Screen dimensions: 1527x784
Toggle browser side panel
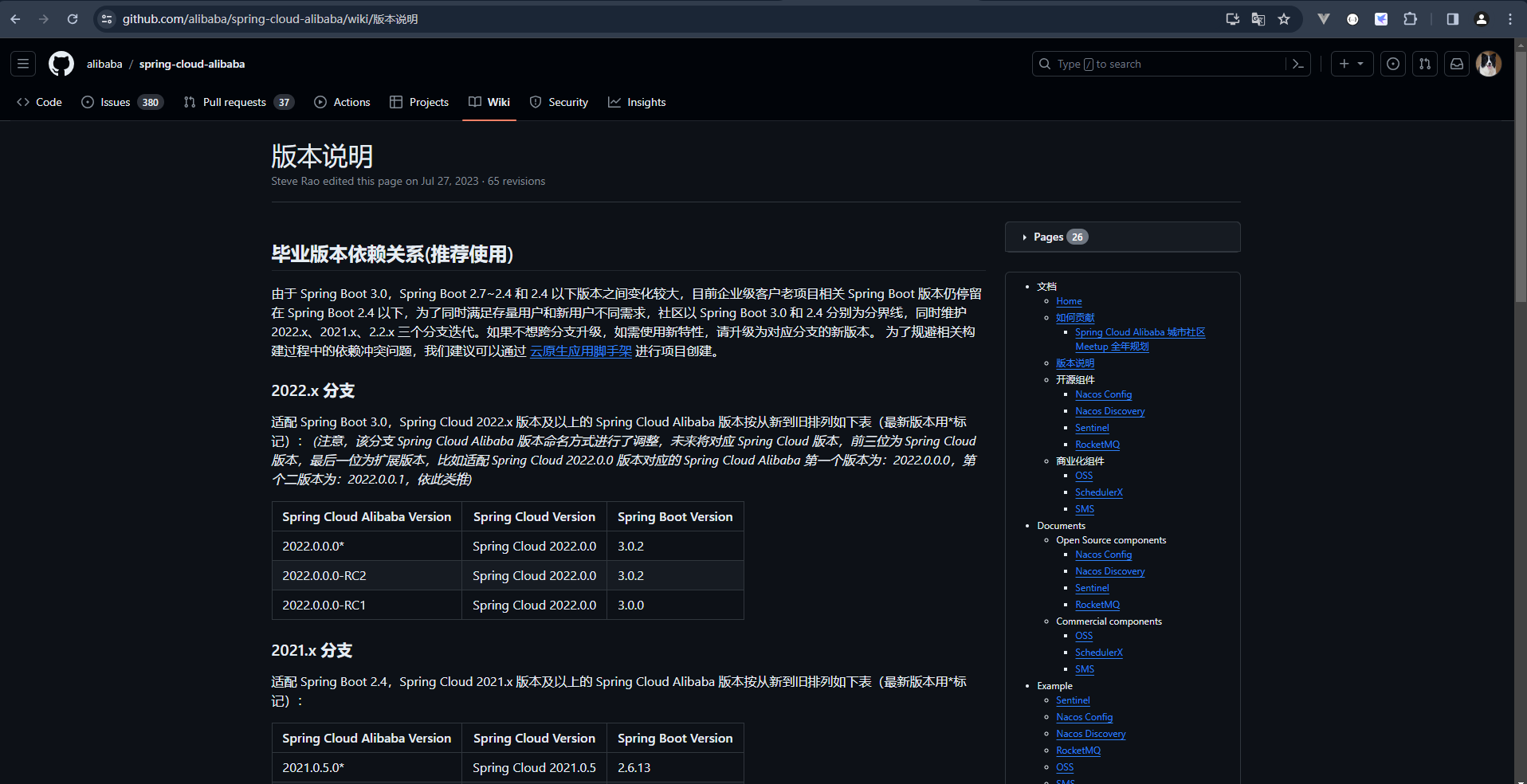click(x=1452, y=19)
